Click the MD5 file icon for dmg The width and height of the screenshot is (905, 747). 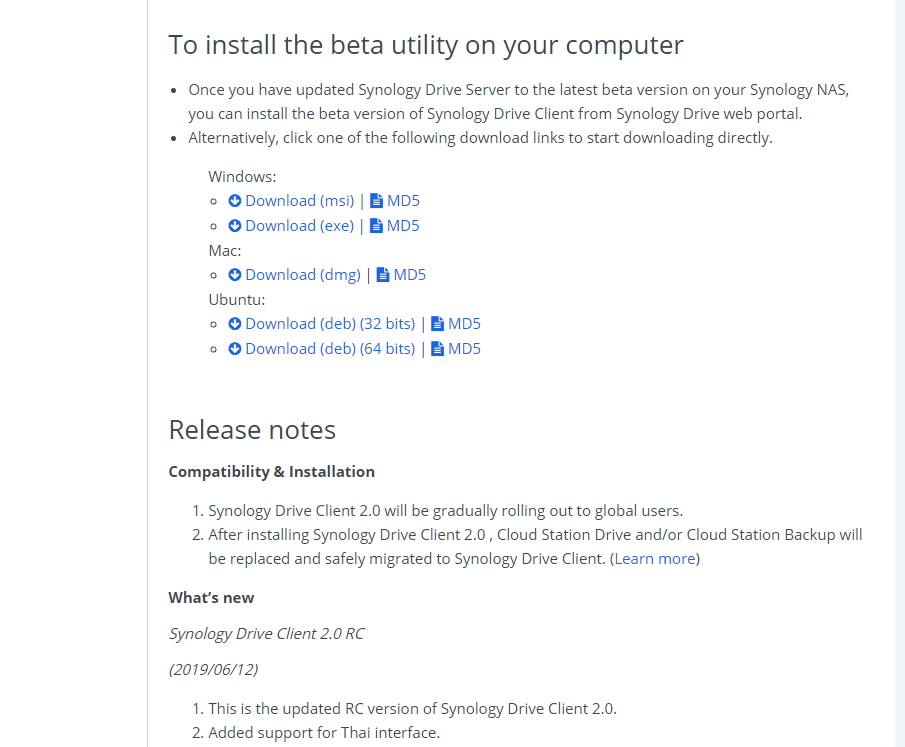point(383,274)
